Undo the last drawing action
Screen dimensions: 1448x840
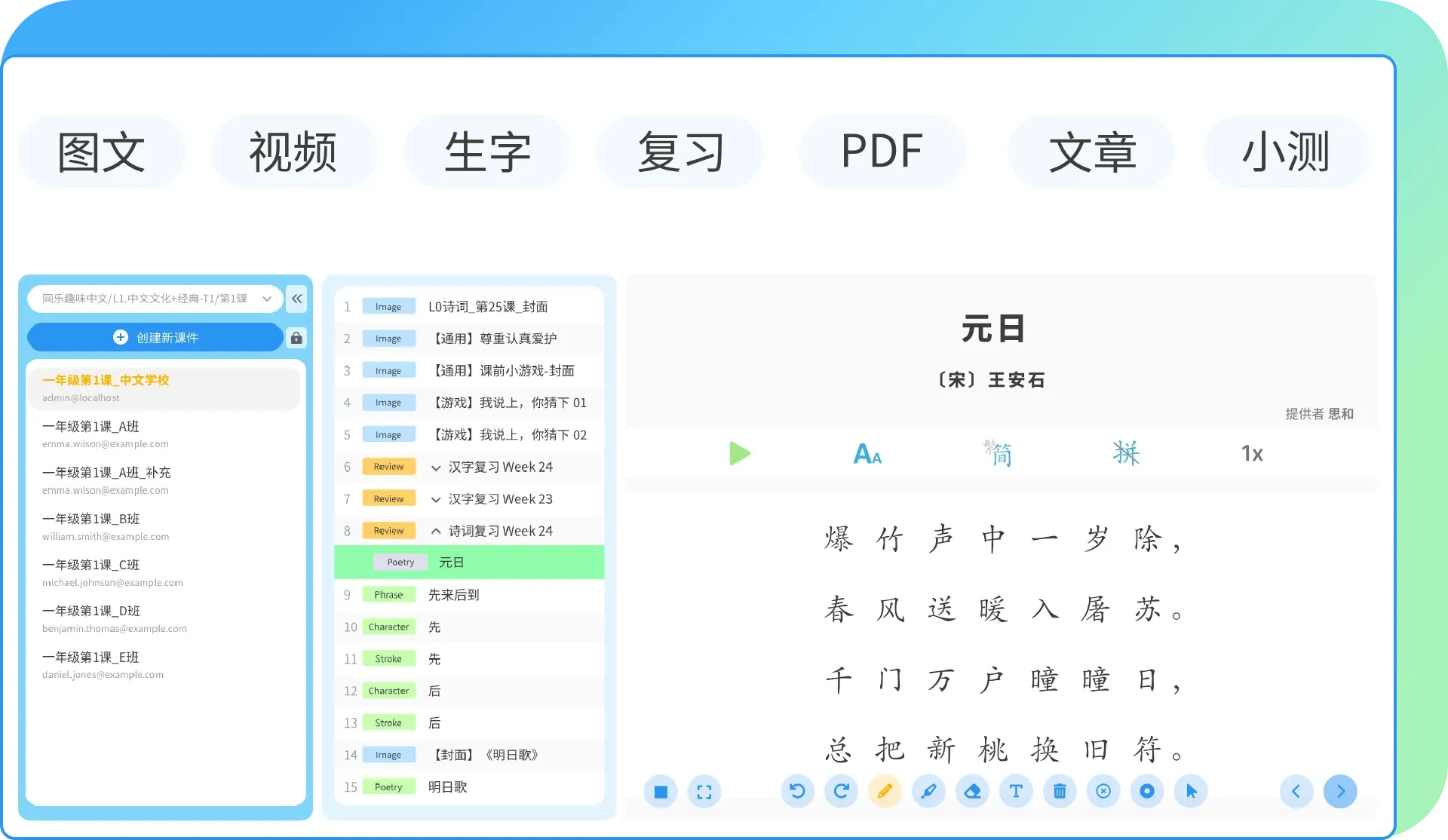[x=797, y=791]
